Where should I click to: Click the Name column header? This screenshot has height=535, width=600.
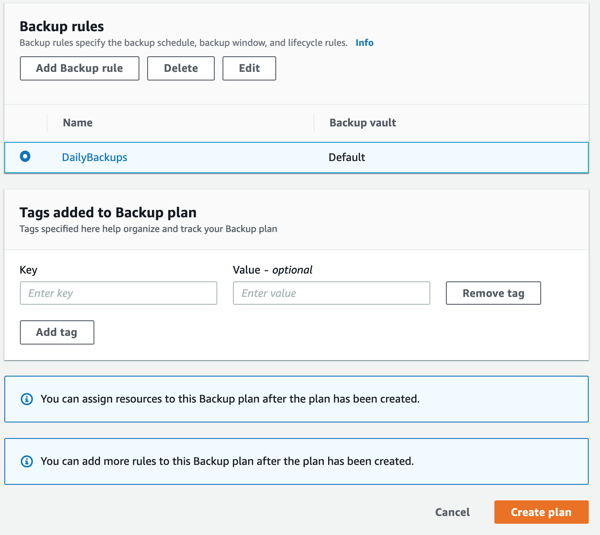pos(77,123)
